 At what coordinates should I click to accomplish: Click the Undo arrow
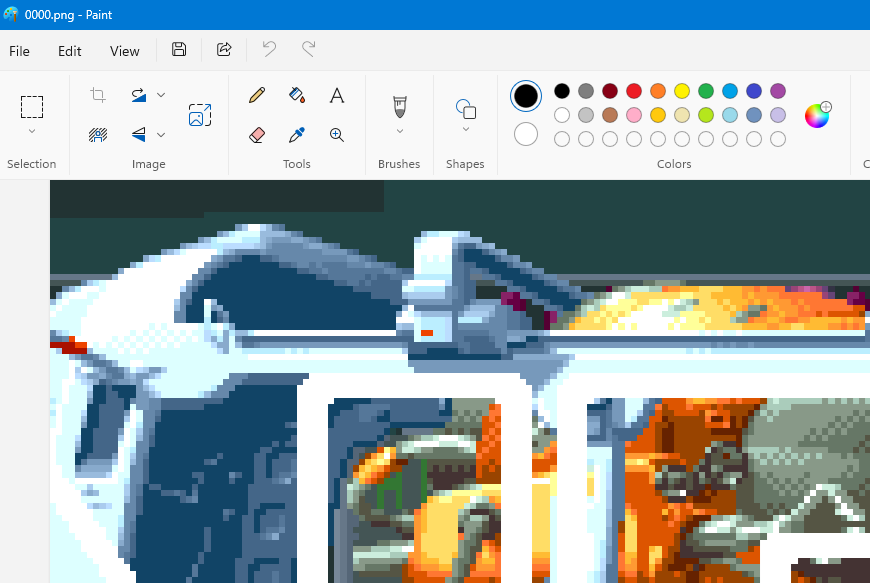click(269, 49)
